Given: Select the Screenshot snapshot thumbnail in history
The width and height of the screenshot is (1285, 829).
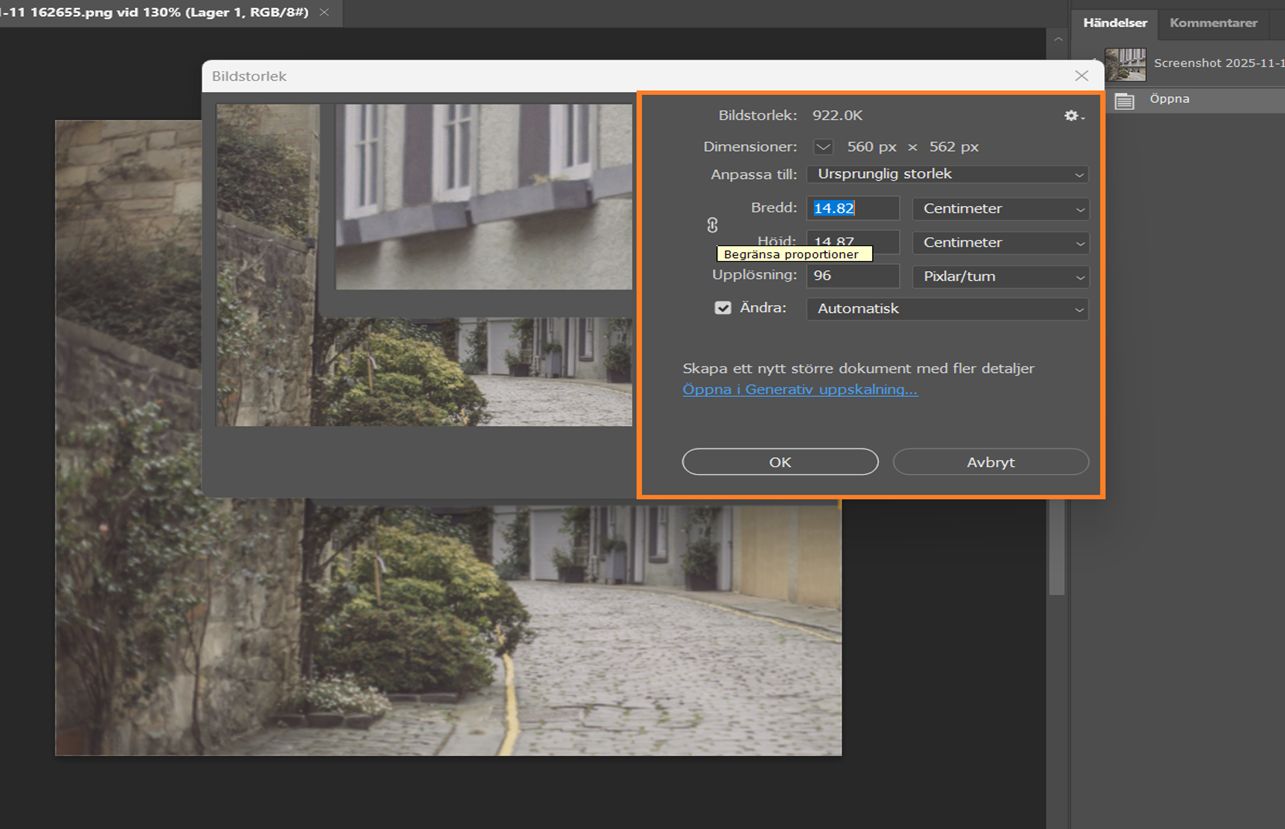Looking at the screenshot, I should coord(1125,64).
